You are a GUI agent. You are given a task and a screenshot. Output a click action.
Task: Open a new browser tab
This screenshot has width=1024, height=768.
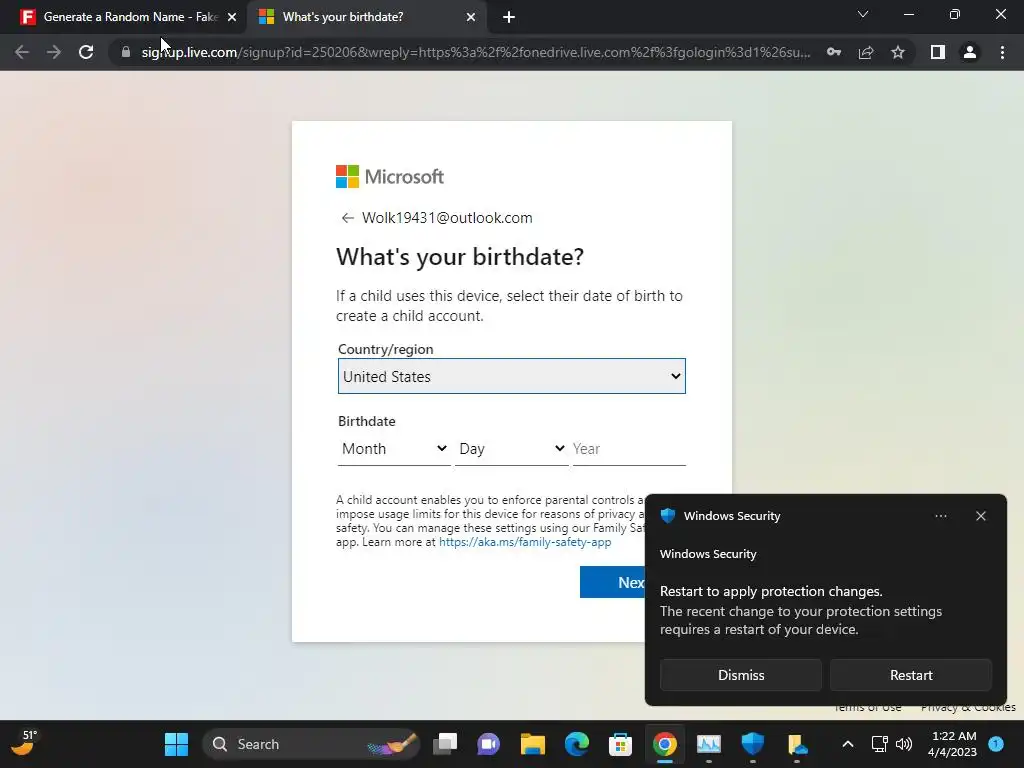click(x=509, y=17)
